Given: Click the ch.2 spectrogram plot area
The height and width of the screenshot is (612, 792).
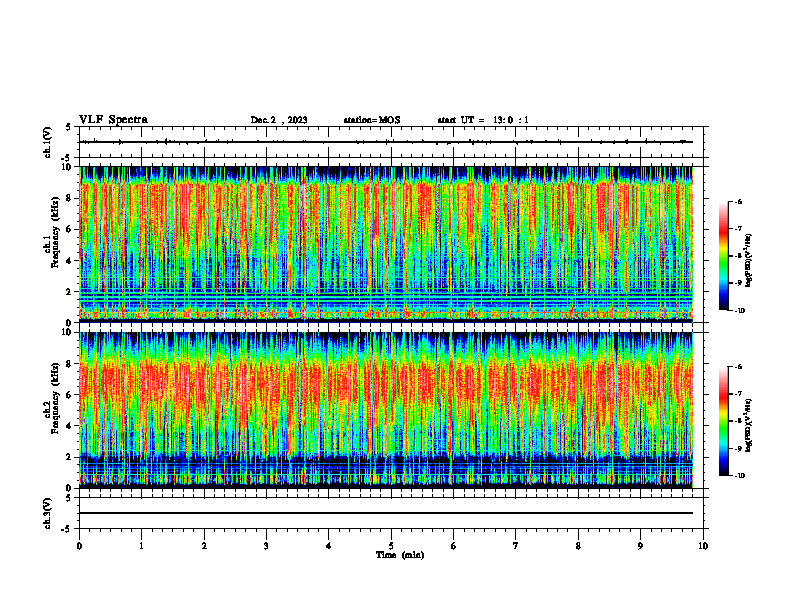Looking at the screenshot, I should 386,410.
